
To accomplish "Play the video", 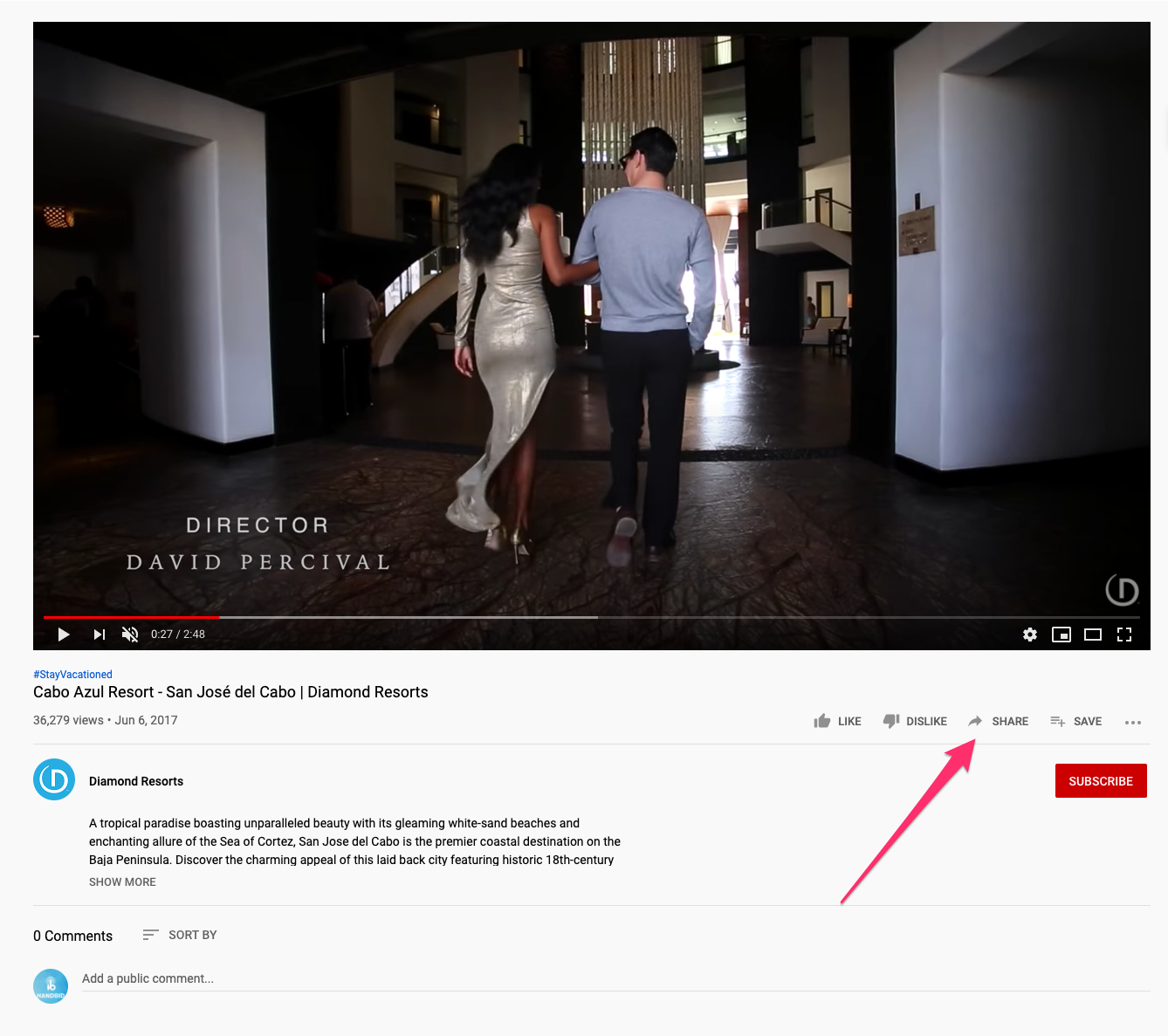I will pyautogui.click(x=64, y=635).
